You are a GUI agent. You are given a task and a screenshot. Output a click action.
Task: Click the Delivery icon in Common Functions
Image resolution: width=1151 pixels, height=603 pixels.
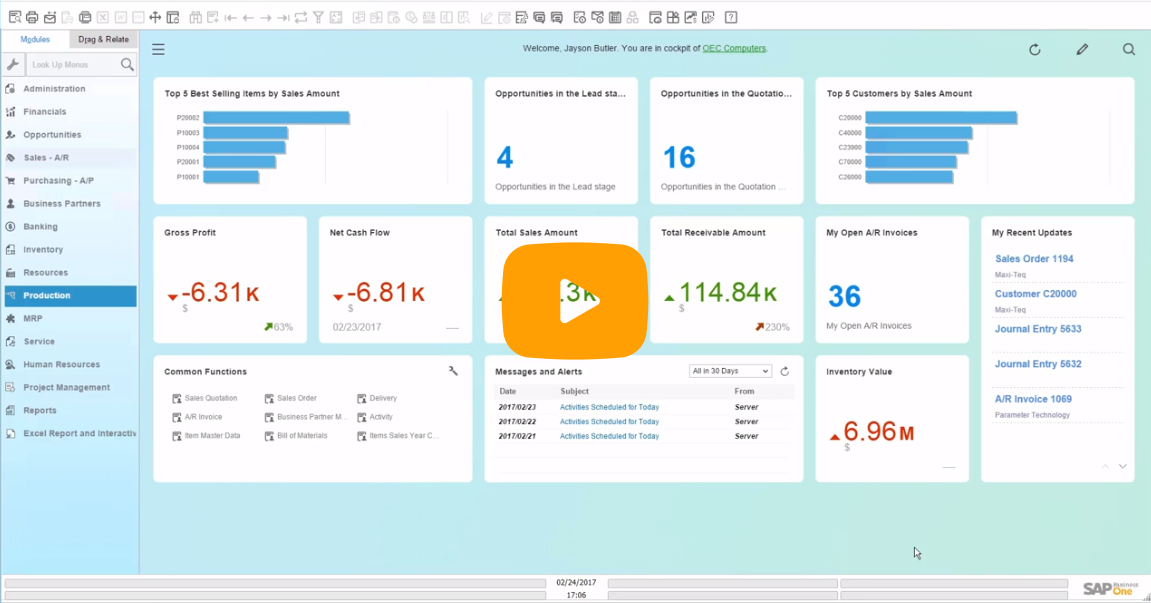362,399
